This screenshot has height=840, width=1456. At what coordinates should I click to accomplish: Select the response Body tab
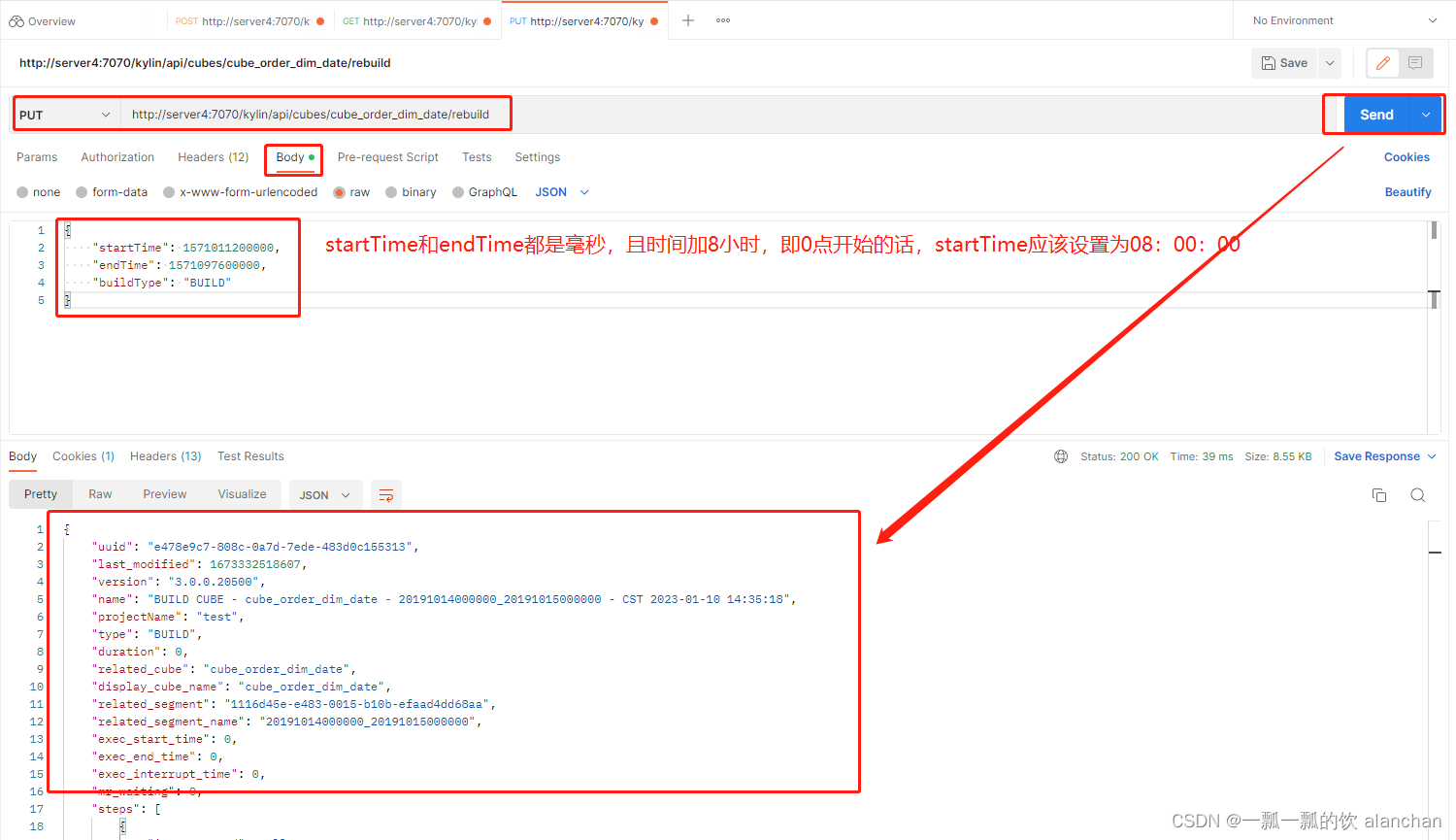(22, 456)
